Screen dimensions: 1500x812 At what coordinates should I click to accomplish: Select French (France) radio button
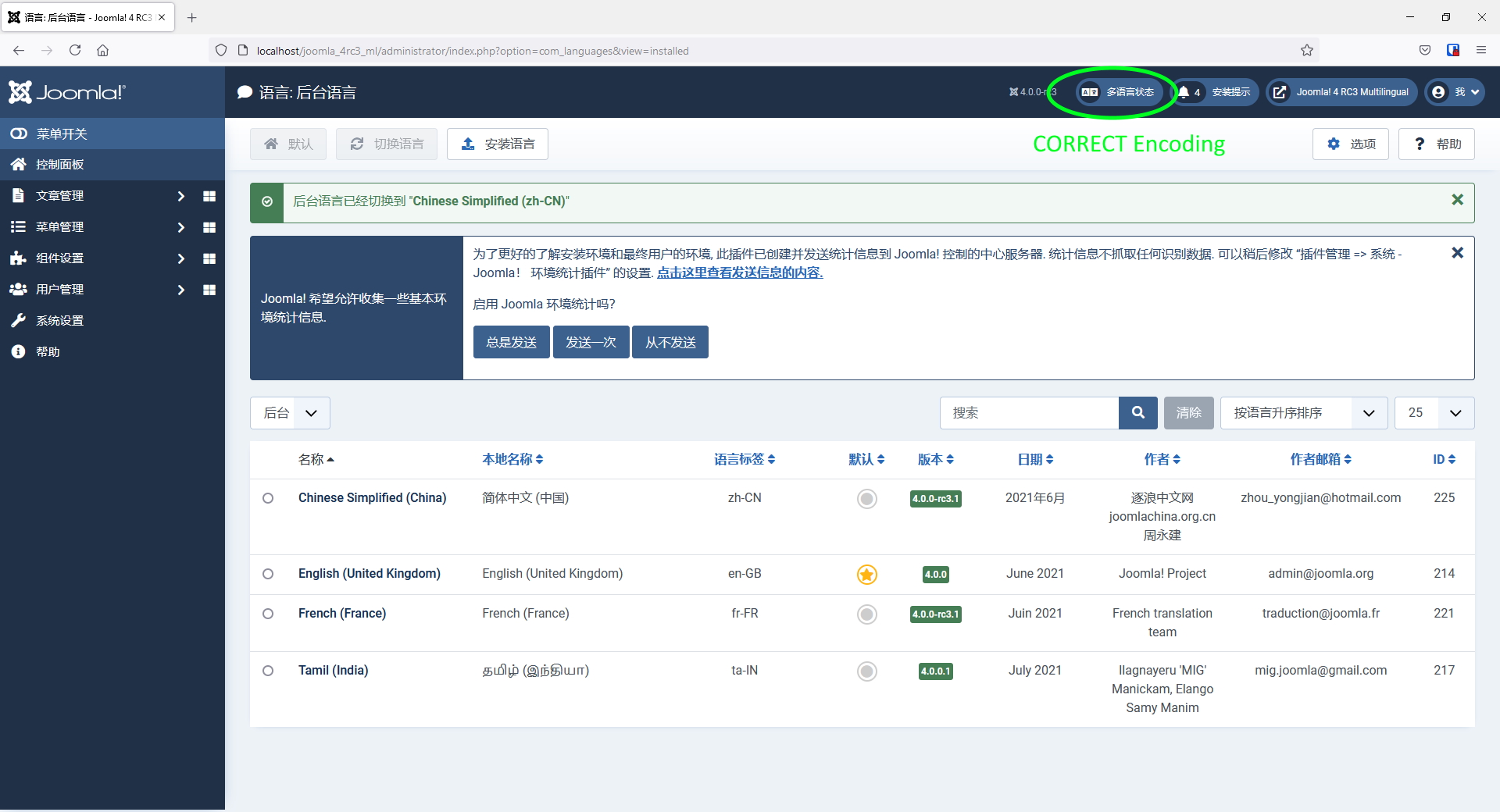coord(268,614)
